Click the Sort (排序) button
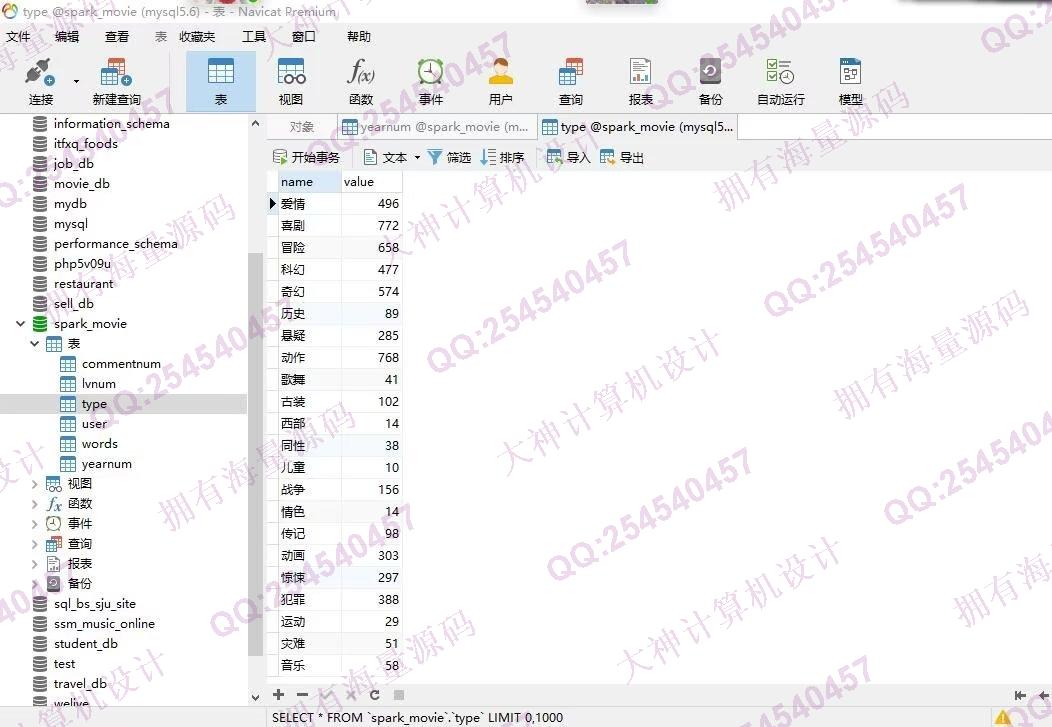This screenshot has height=727, width=1052. coord(503,158)
